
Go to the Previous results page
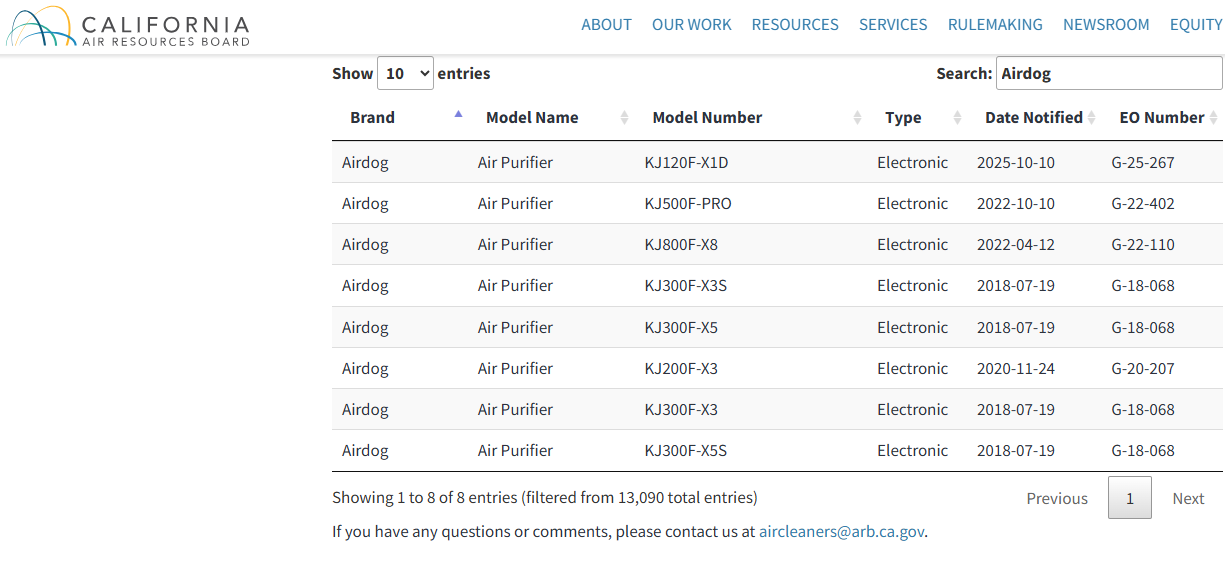pyautogui.click(x=1057, y=498)
